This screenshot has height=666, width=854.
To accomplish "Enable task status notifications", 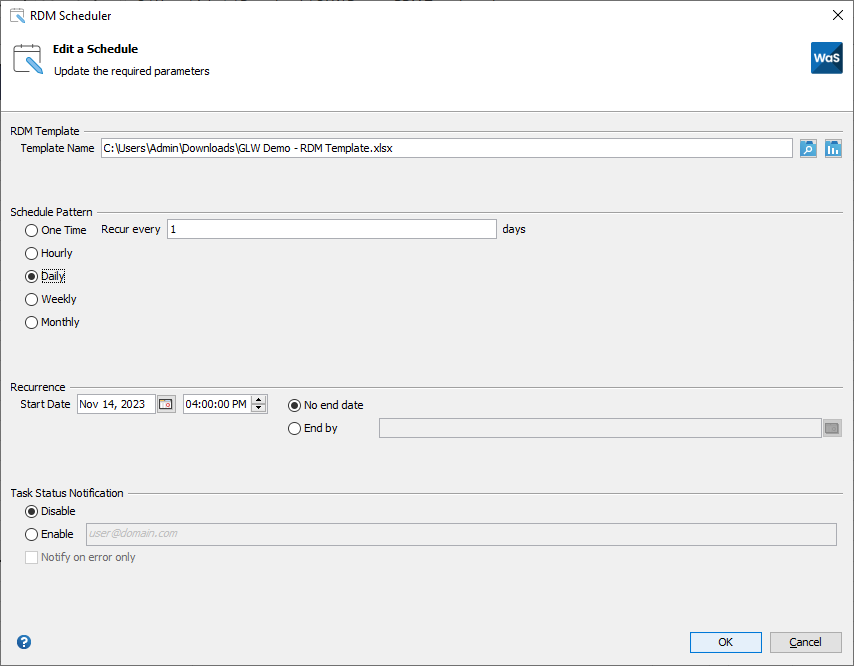I will point(31,534).
